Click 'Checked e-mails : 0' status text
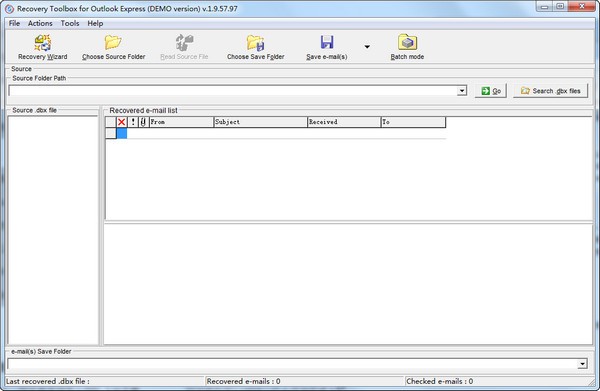 [440, 381]
